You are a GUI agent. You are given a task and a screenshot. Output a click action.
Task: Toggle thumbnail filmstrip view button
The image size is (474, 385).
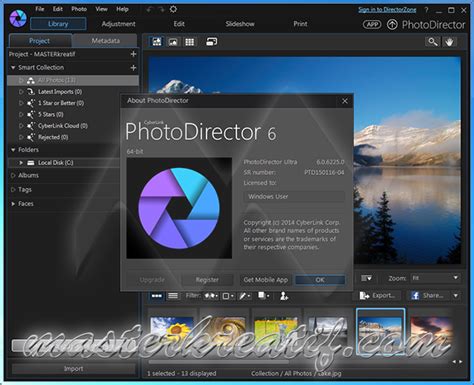157,296
